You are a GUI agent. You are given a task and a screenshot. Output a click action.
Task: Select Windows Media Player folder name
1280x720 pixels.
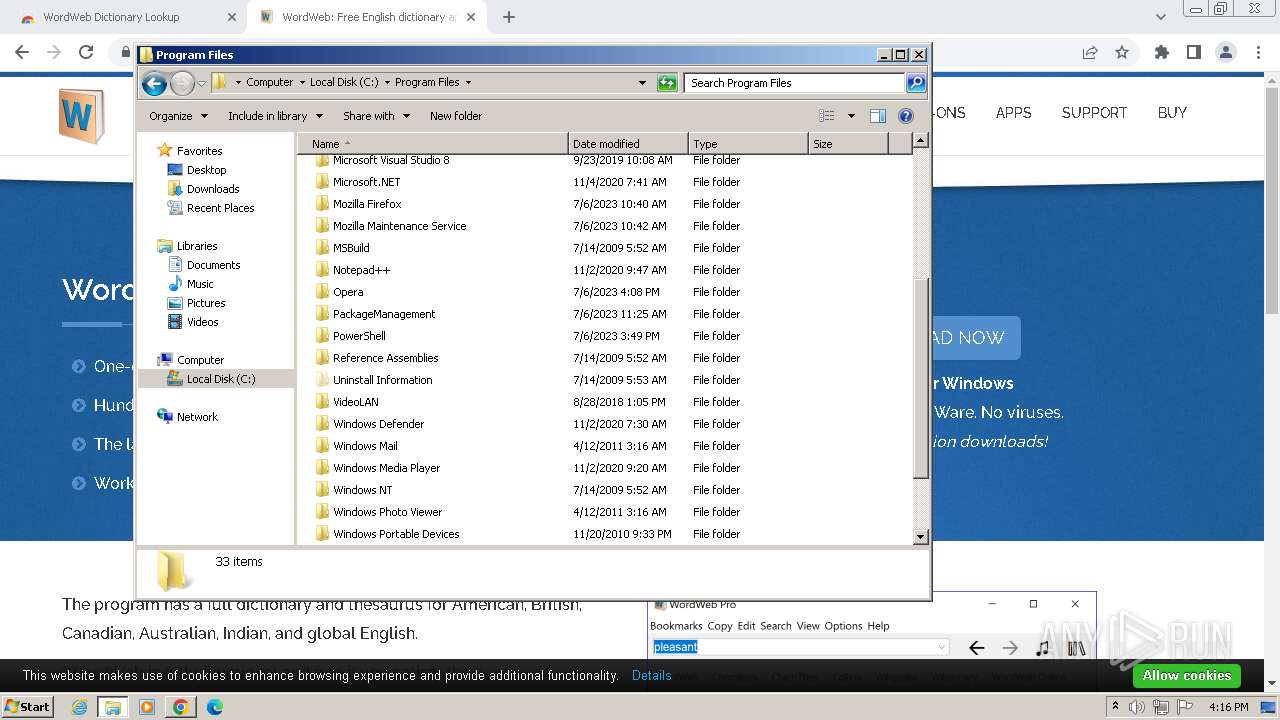pos(387,468)
